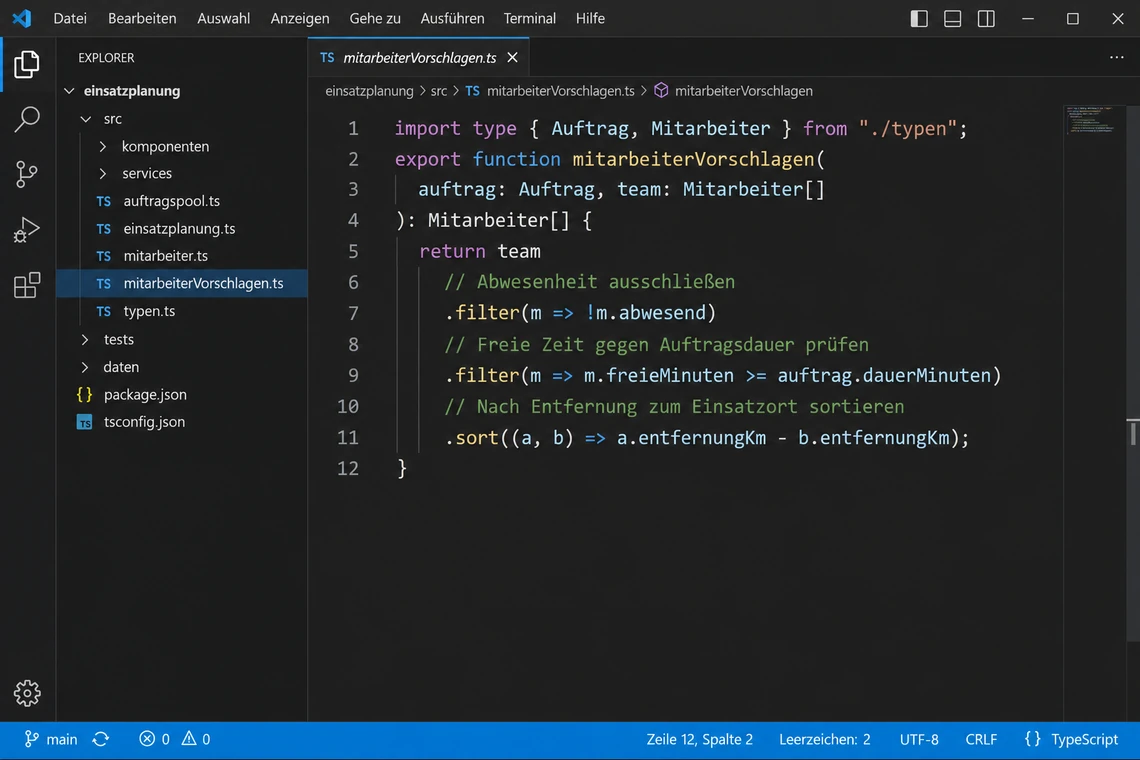
Task: Click the warnings count icon in status bar
Action: (189, 739)
